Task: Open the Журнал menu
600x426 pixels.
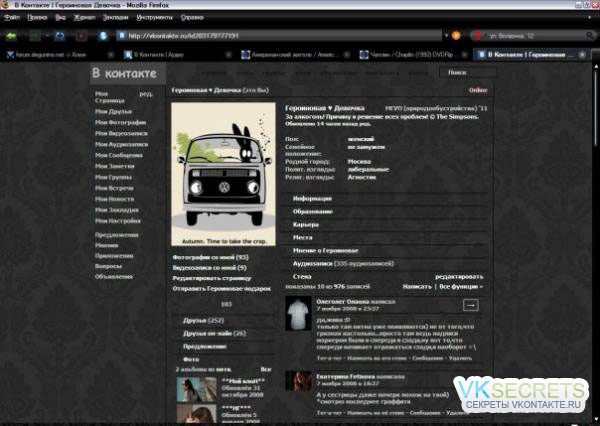Action: (84, 17)
